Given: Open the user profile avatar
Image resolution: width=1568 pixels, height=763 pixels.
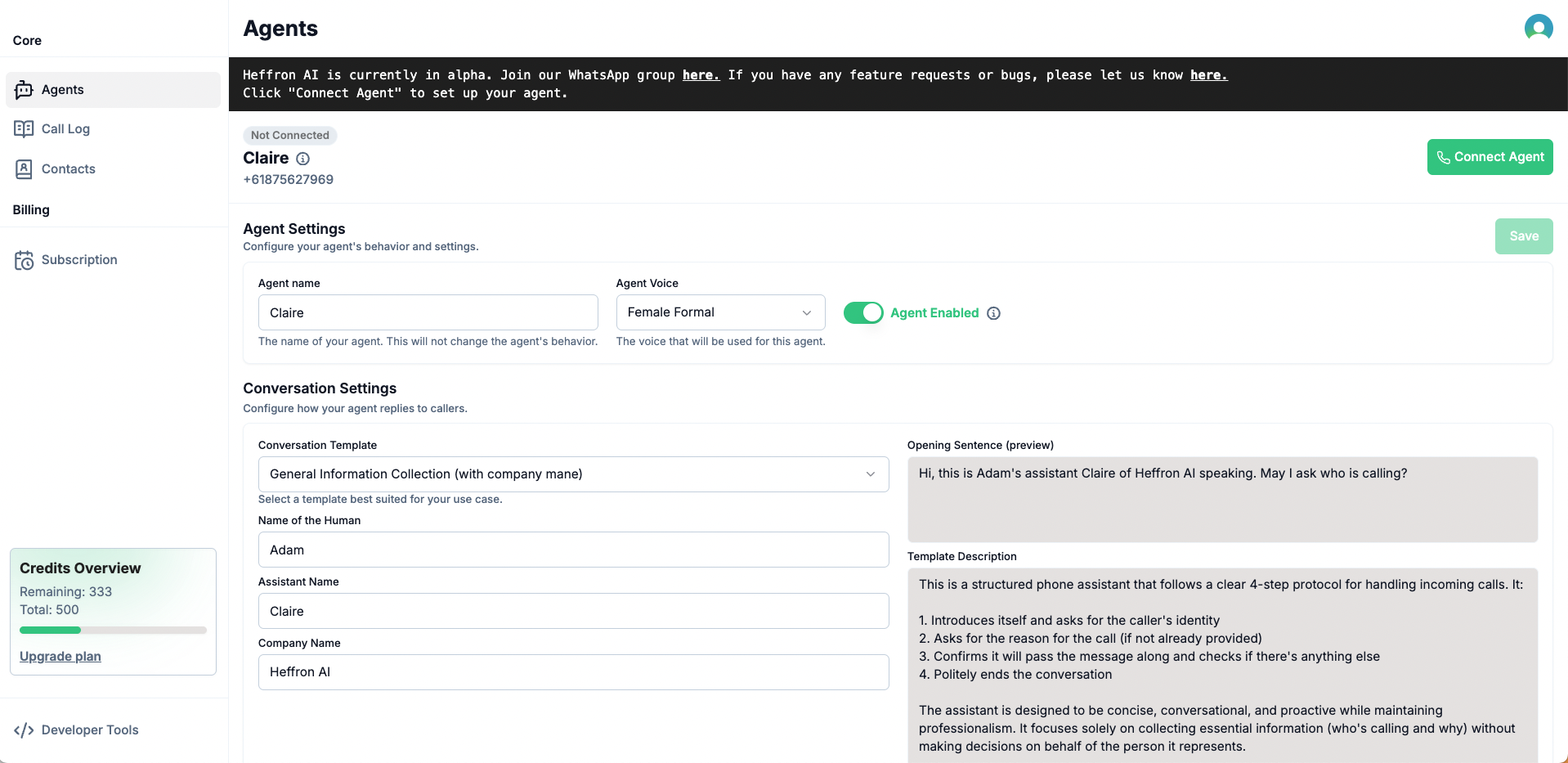Looking at the screenshot, I should (1539, 28).
